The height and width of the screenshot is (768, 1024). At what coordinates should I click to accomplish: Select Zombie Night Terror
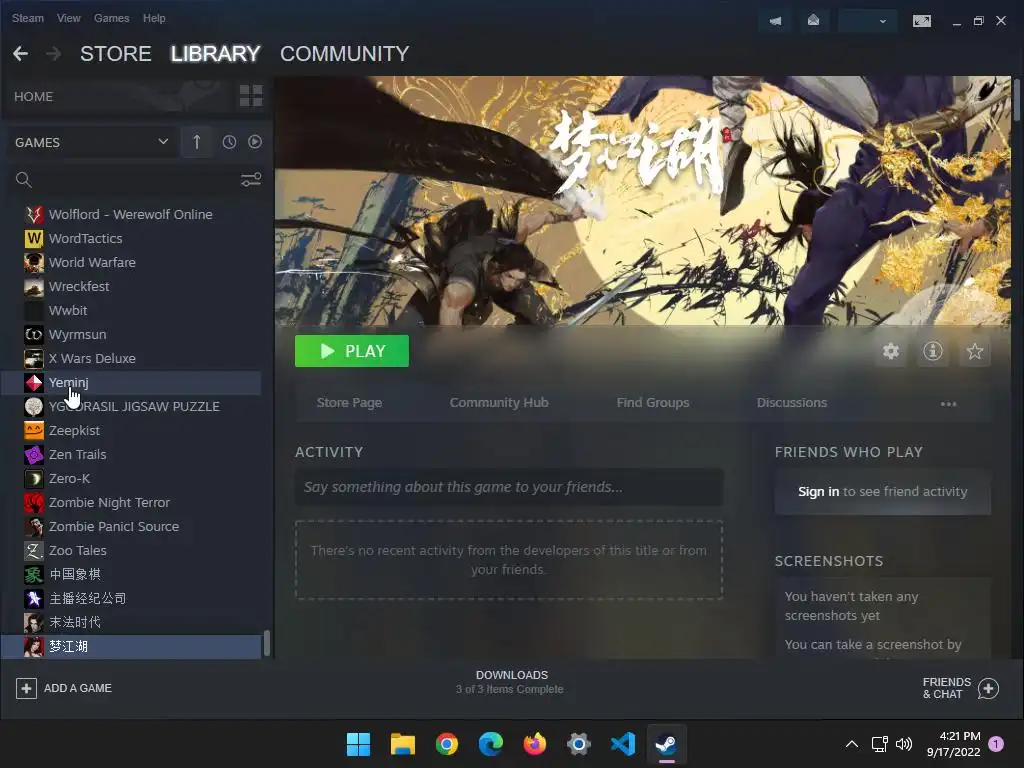coord(131,503)
